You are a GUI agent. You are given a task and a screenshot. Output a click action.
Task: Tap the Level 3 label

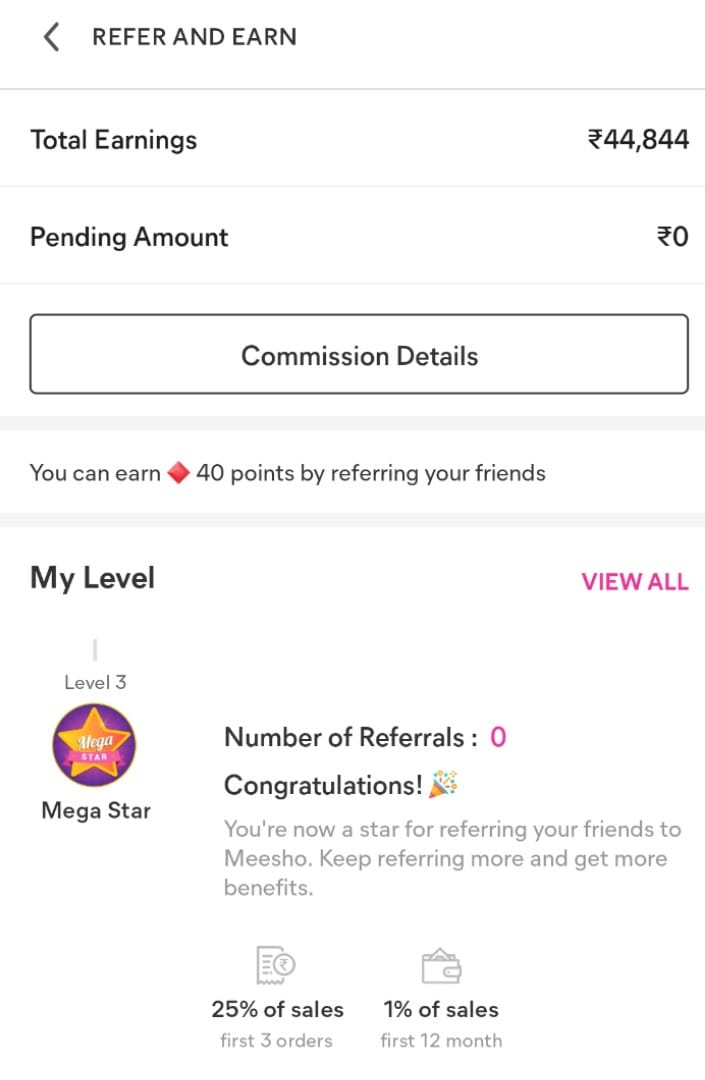(95, 683)
